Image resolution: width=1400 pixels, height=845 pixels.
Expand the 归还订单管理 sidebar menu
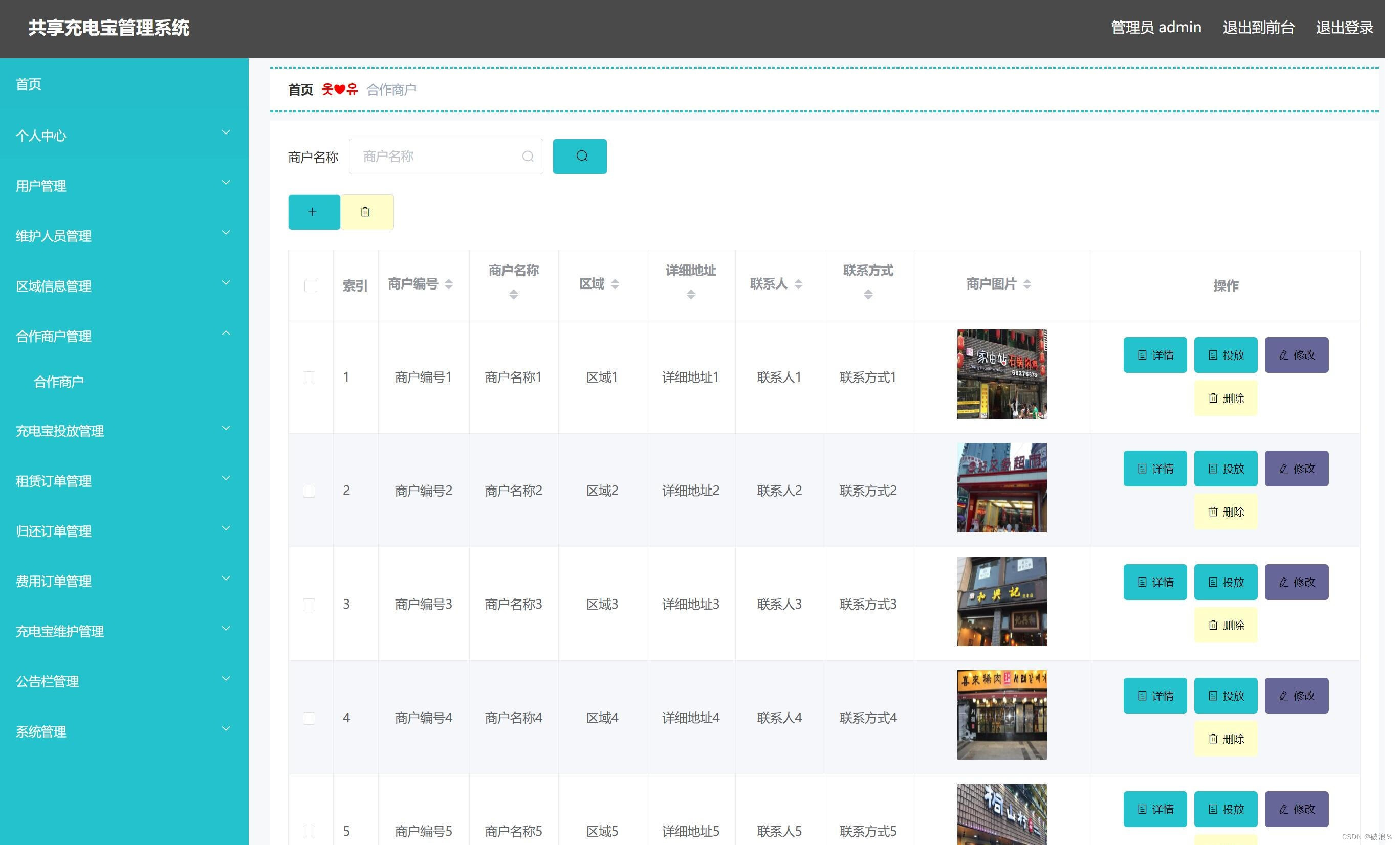(124, 530)
